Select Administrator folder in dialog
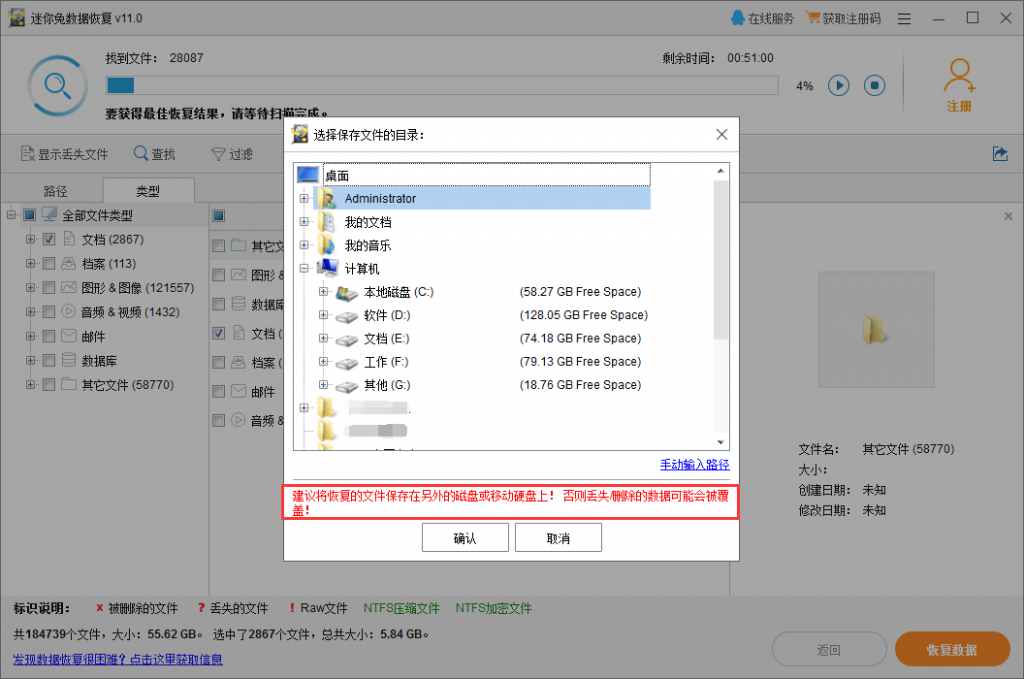This screenshot has height=679, width=1024. pos(482,198)
